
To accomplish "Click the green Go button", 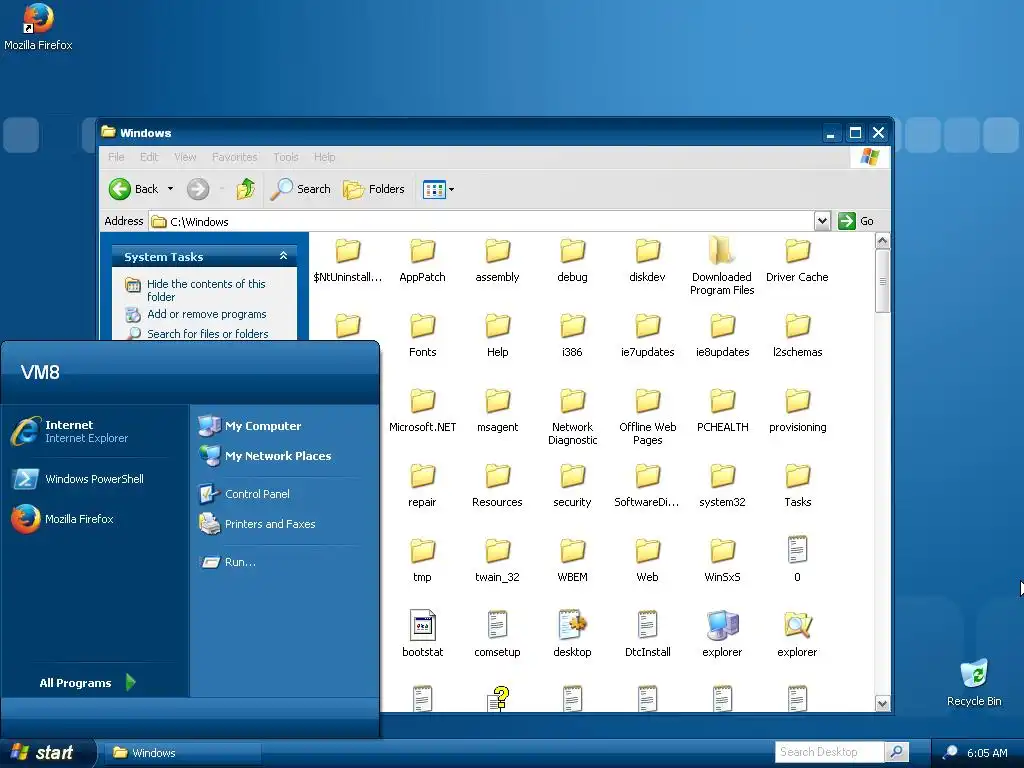I will 856,221.
